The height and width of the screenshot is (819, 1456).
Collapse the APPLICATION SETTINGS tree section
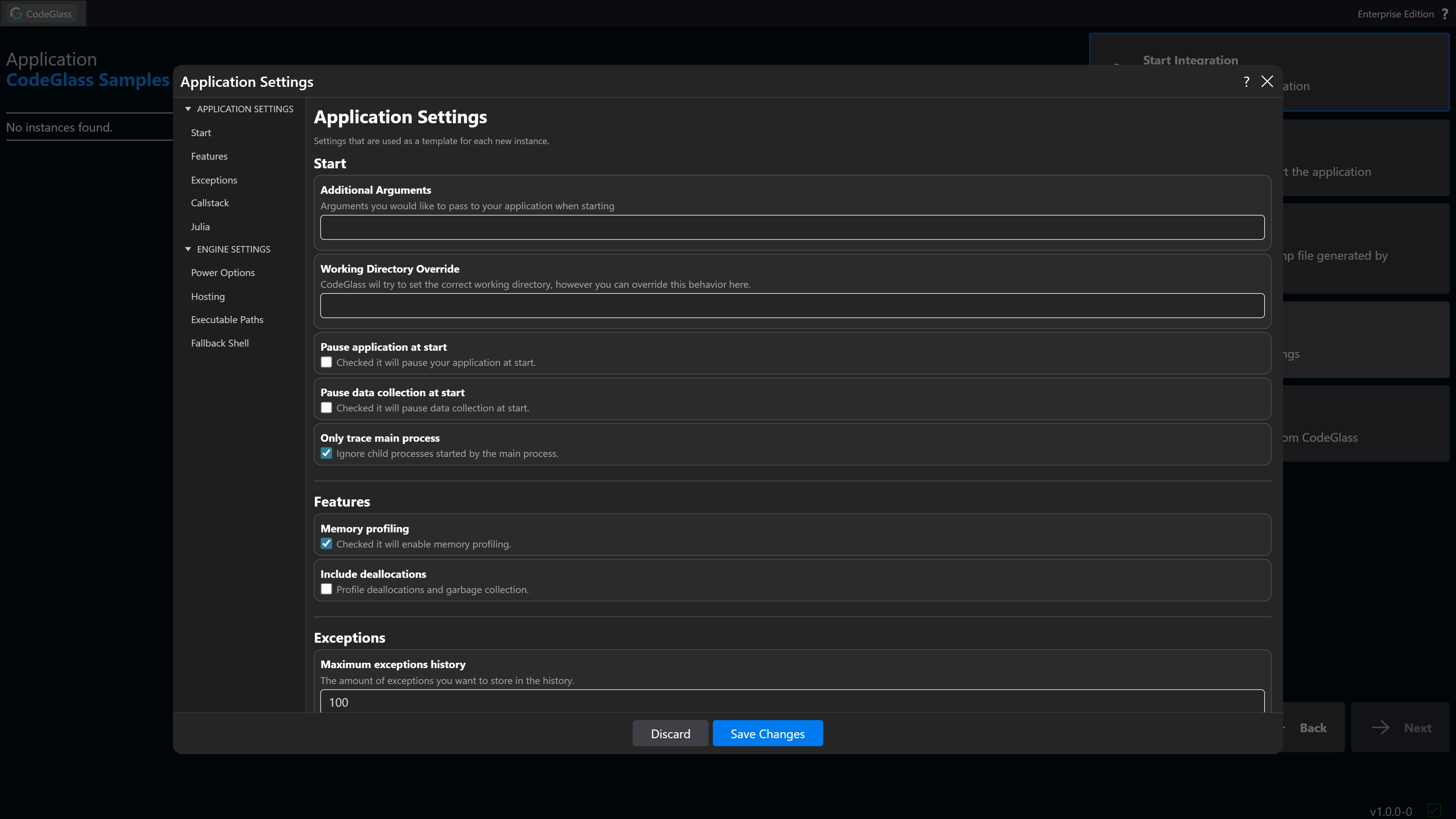click(x=188, y=108)
